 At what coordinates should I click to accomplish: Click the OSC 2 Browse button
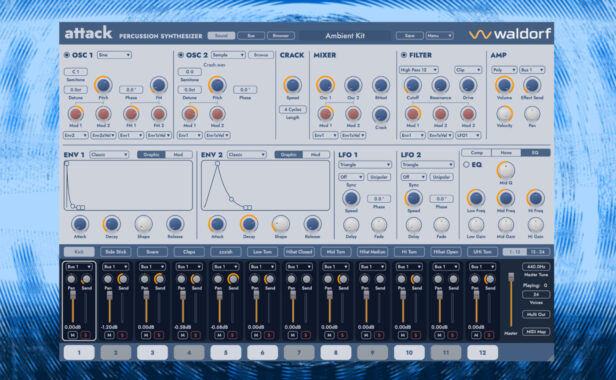tap(261, 55)
